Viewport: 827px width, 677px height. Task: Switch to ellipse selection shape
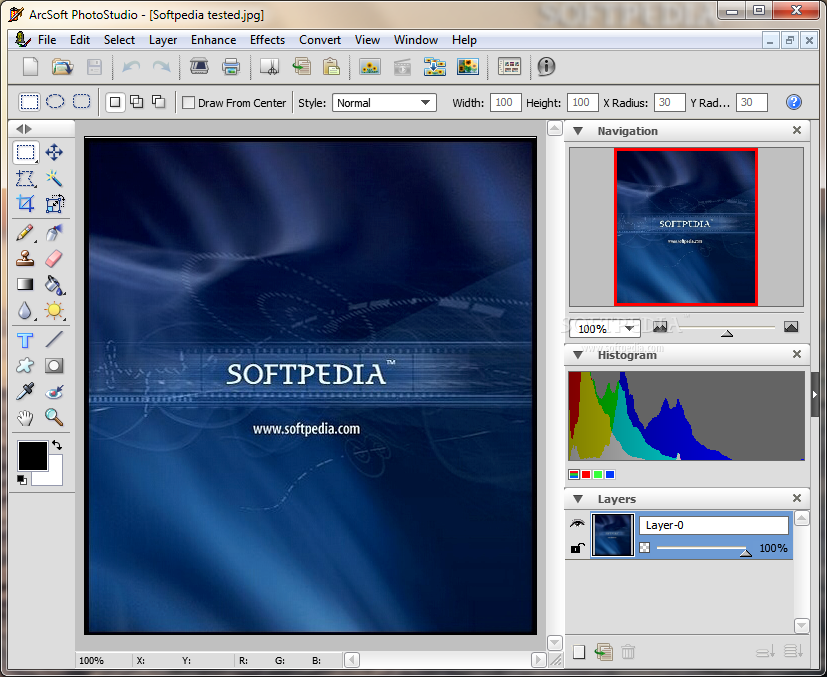[x=55, y=102]
